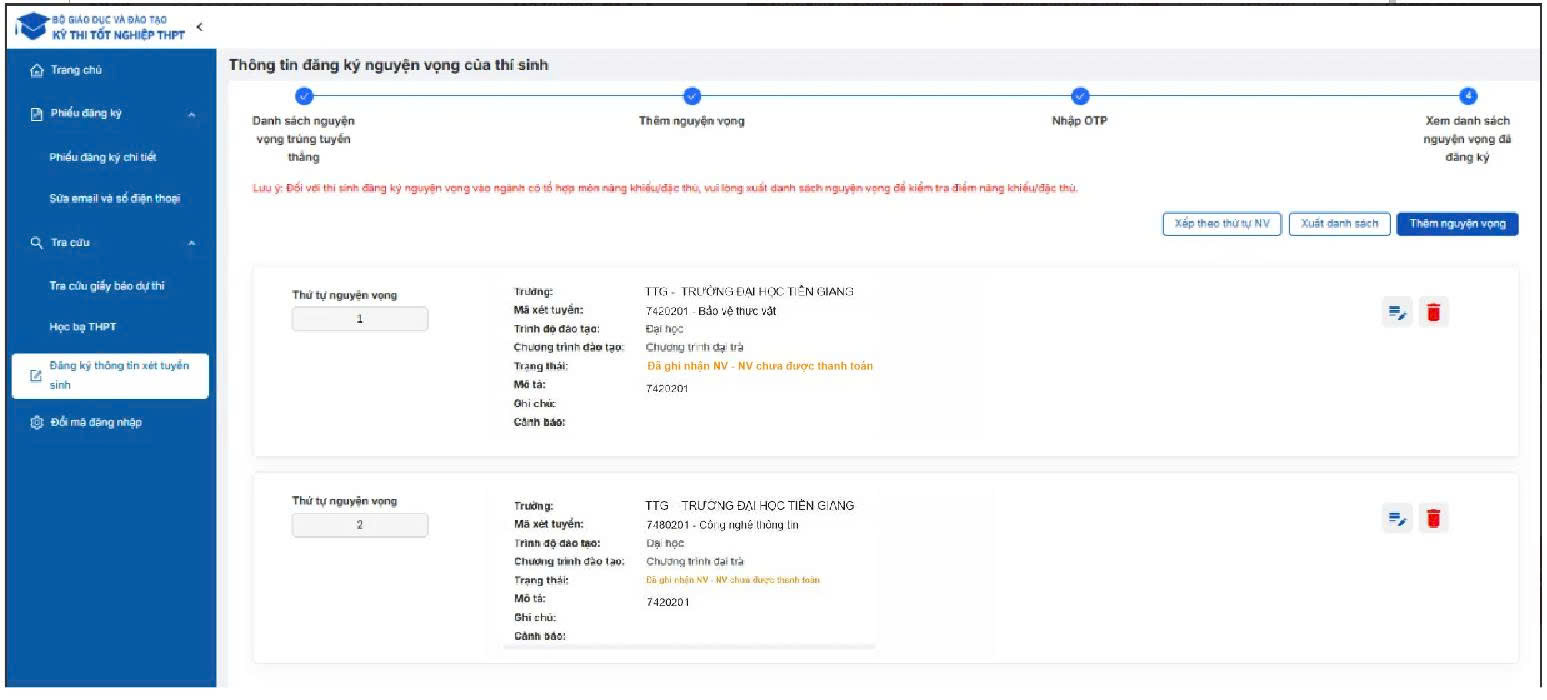Screen dimensions: 1547x700
Task: Select the Thêm nguyện vọng step circle
Action: (x=691, y=96)
